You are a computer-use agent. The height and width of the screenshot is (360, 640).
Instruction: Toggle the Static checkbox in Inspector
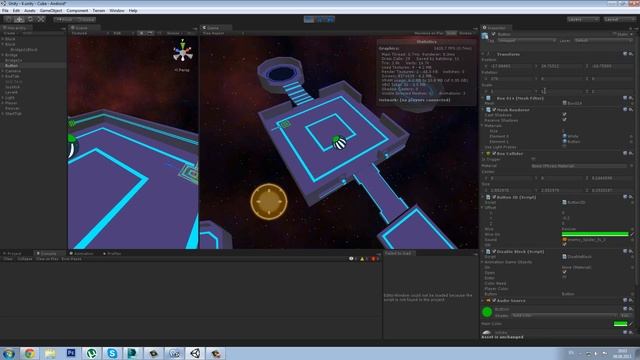(x=615, y=34)
